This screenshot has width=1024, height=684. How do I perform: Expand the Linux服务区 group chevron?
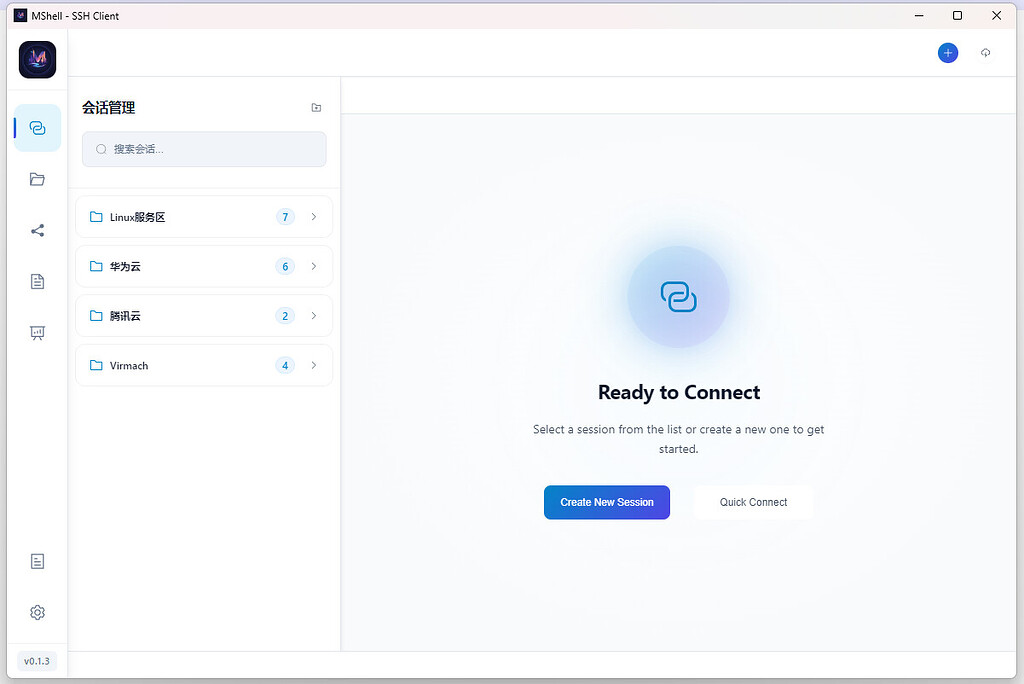[x=314, y=217]
